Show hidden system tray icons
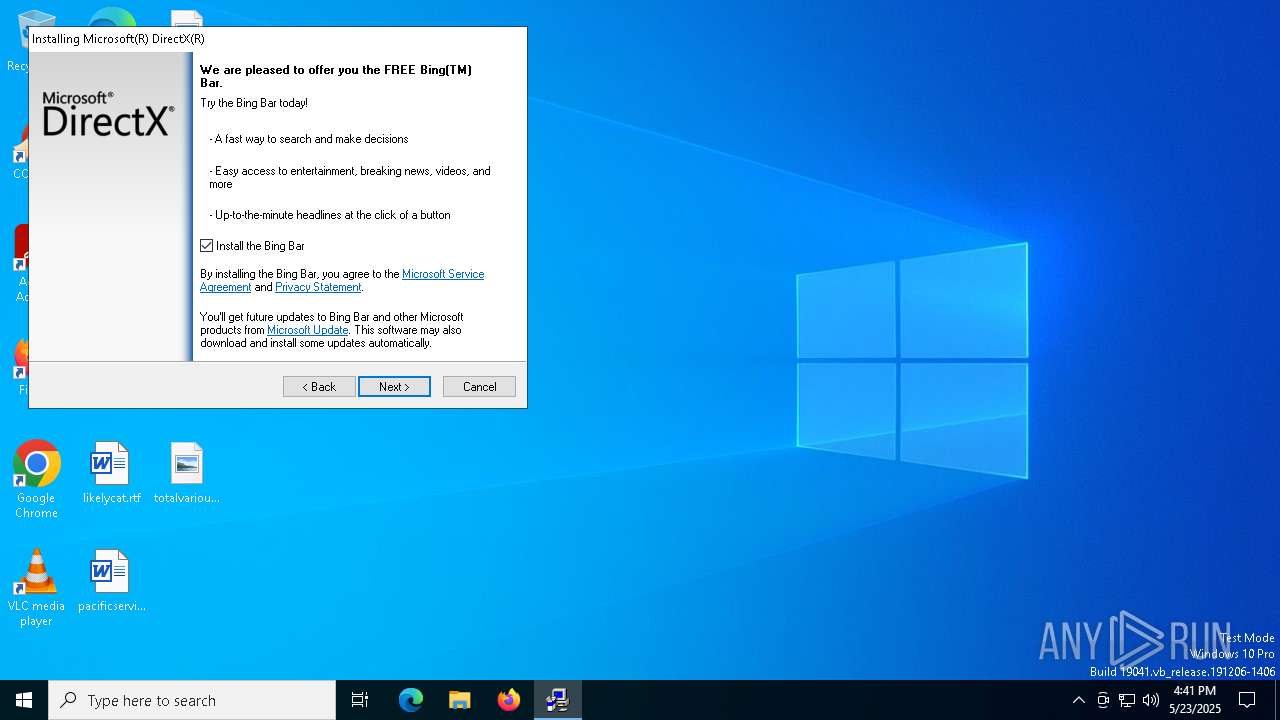This screenshot has height=720, width=1280. point(1078,700)
